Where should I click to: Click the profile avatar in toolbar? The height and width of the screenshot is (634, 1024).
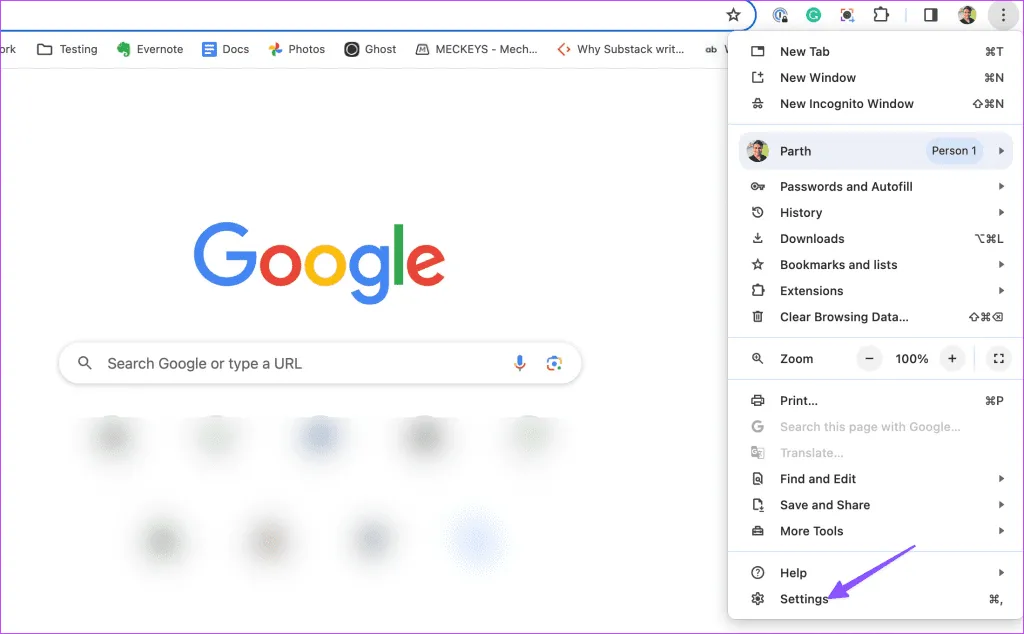[966, 15]
